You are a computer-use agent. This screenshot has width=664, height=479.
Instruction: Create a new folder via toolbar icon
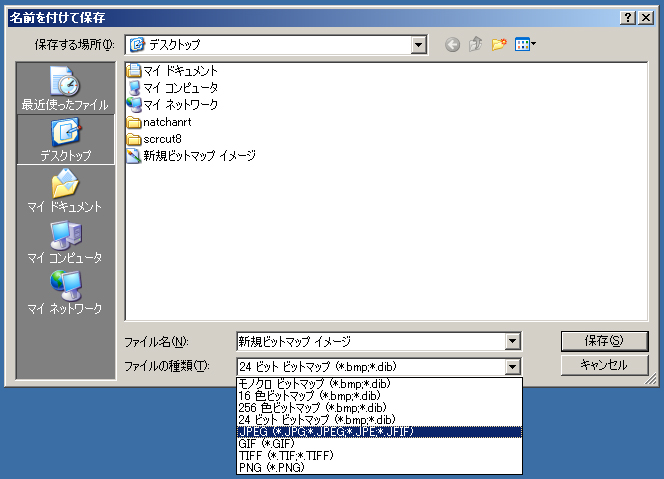498,45
